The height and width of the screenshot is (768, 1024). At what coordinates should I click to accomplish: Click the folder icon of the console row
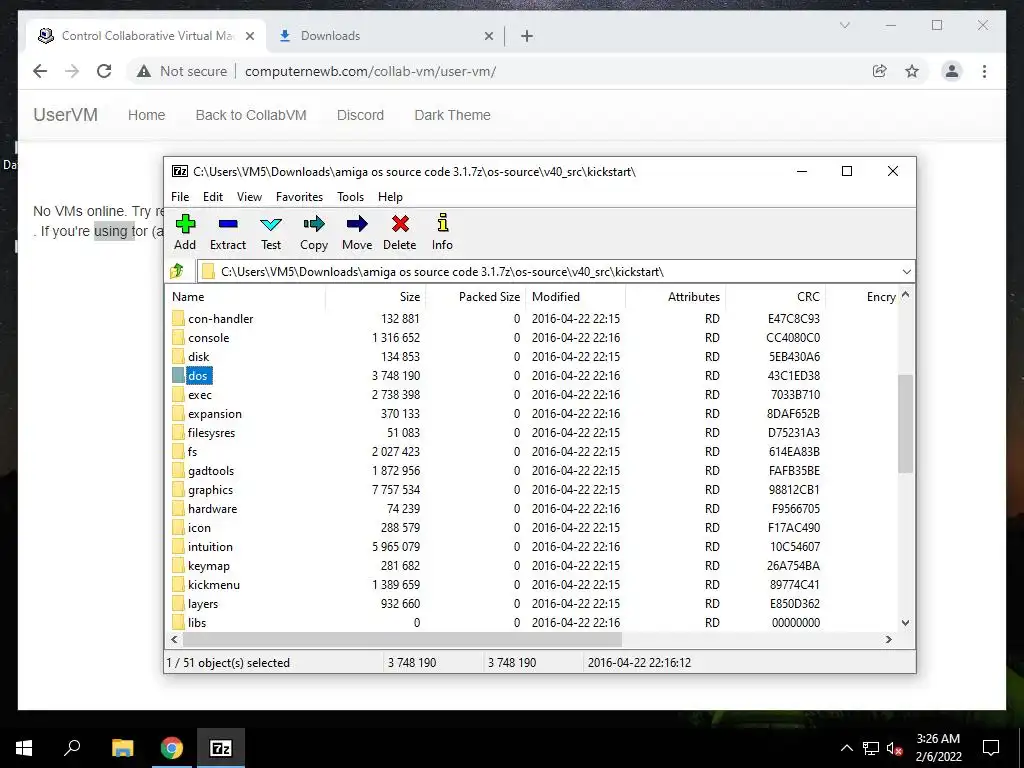pos(178,338)
